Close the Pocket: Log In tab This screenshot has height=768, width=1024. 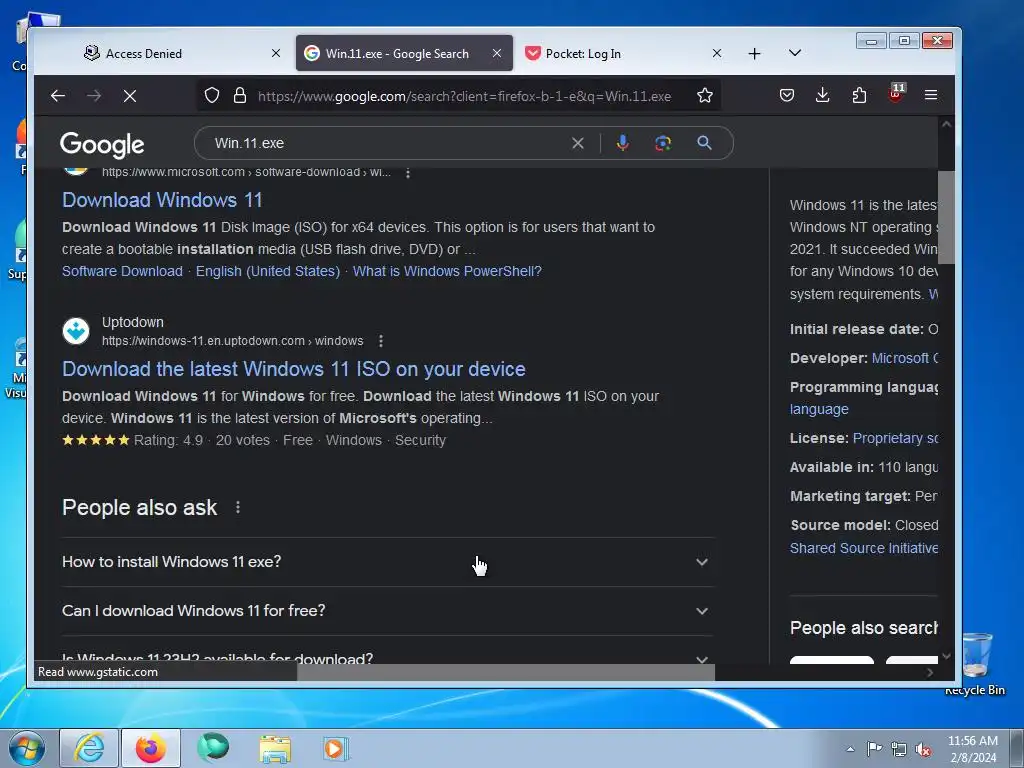716,54
